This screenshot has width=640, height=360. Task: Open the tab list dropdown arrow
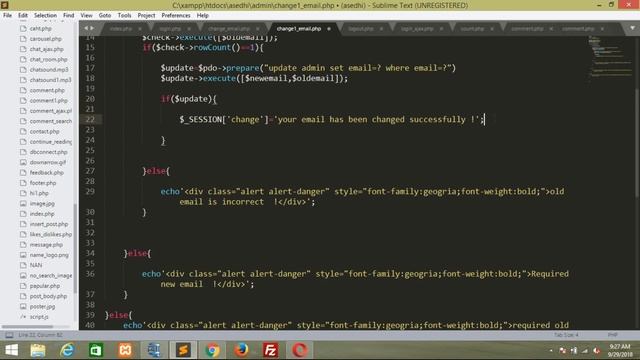point(632,28)
